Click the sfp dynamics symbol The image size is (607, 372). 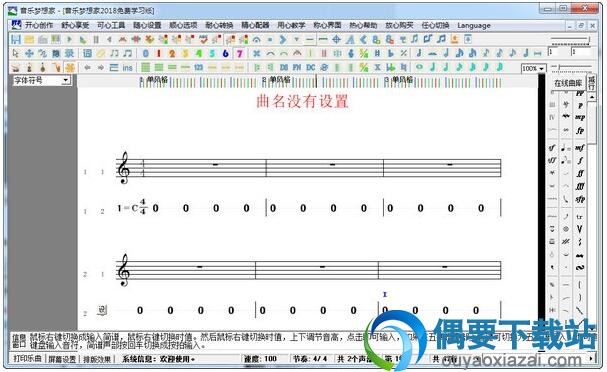(x=580, y=199)
